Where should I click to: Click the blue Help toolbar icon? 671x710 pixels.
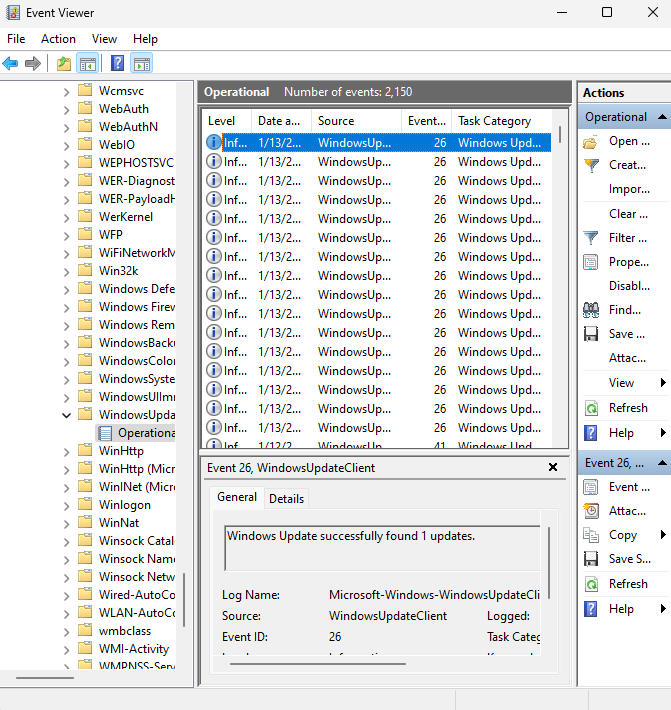117,63
